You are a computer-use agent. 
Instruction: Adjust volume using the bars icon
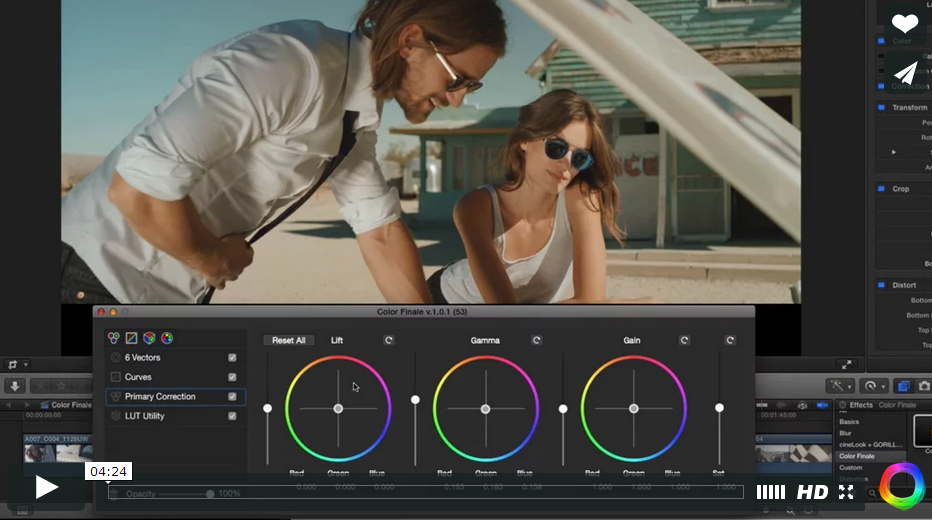(x=770, y=492)
